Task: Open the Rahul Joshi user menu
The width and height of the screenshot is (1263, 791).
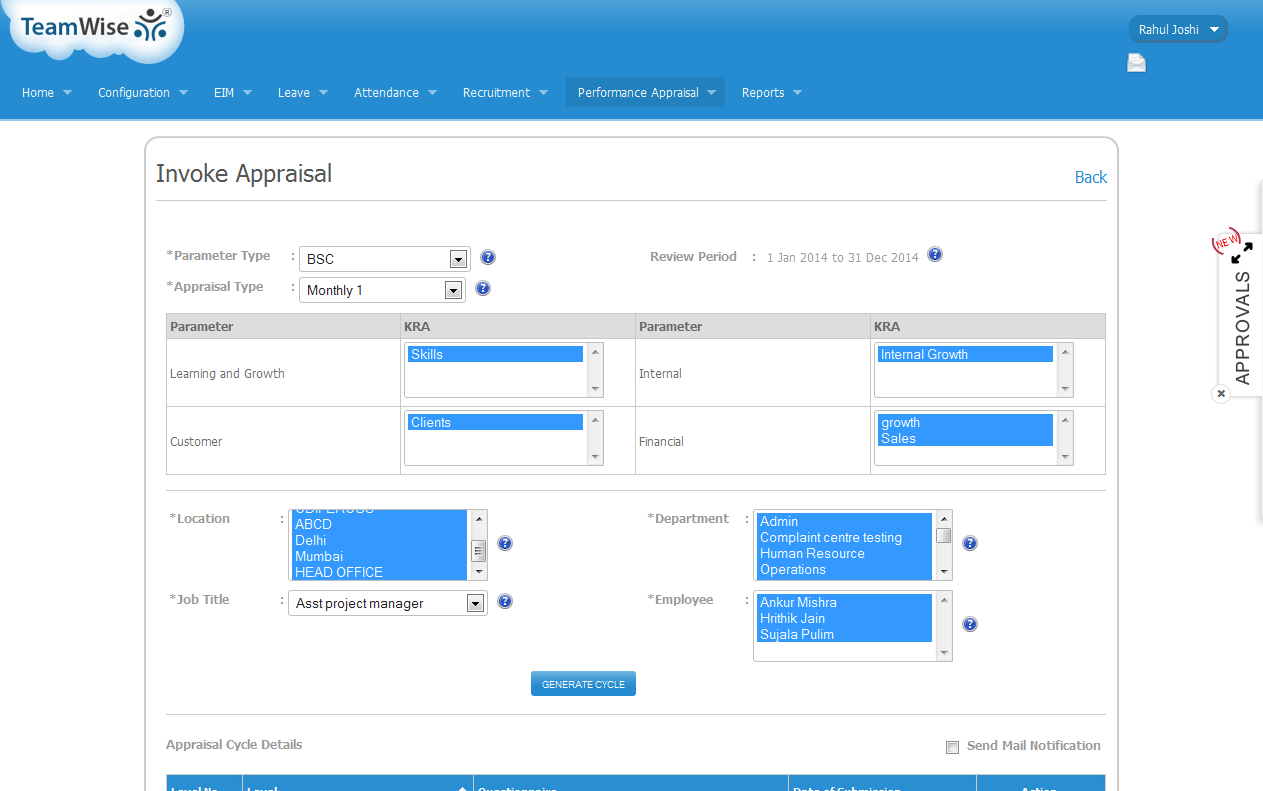Action: 1178,30
